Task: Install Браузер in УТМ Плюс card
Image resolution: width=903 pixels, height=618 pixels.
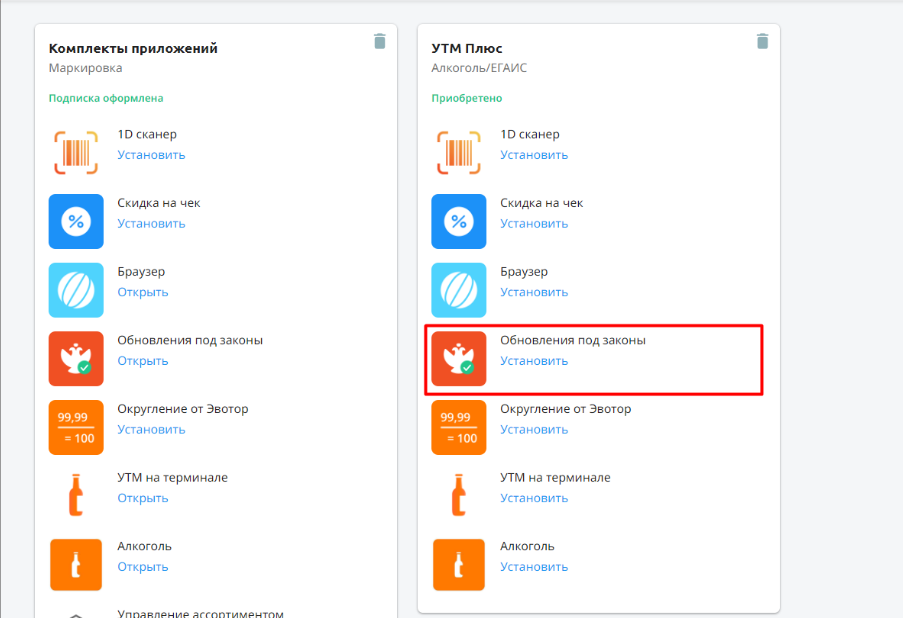Action: tap(534, 292)
